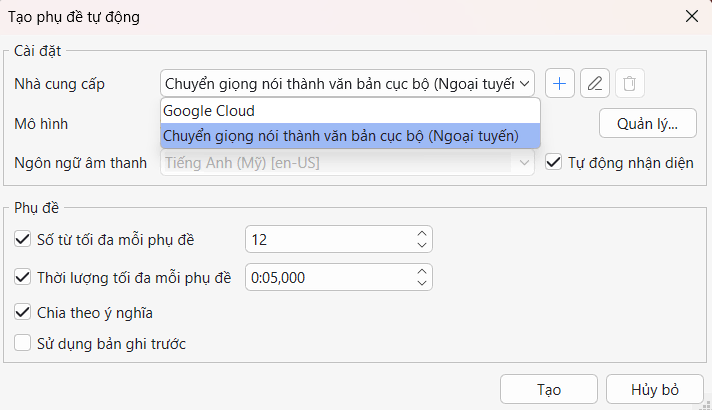Increase max words with up arrow
The width and height of the screenshot is (712, 410).
click(x=422, y=233)
